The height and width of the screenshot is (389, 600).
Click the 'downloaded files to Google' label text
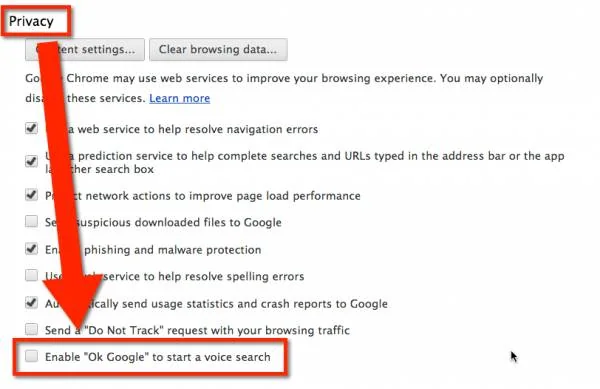[208, 222]
